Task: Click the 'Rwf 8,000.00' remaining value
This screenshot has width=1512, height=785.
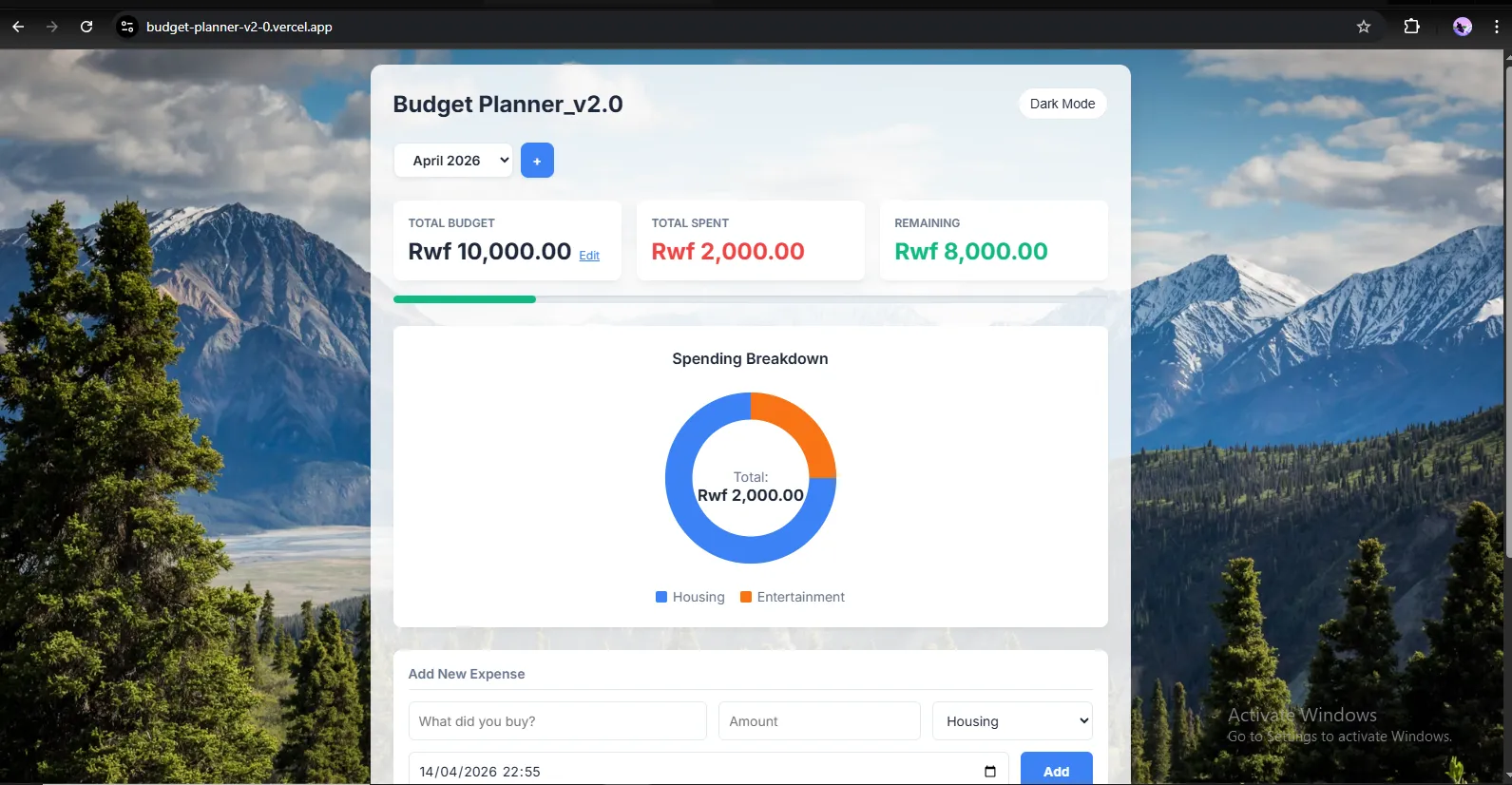Action: 971,252
